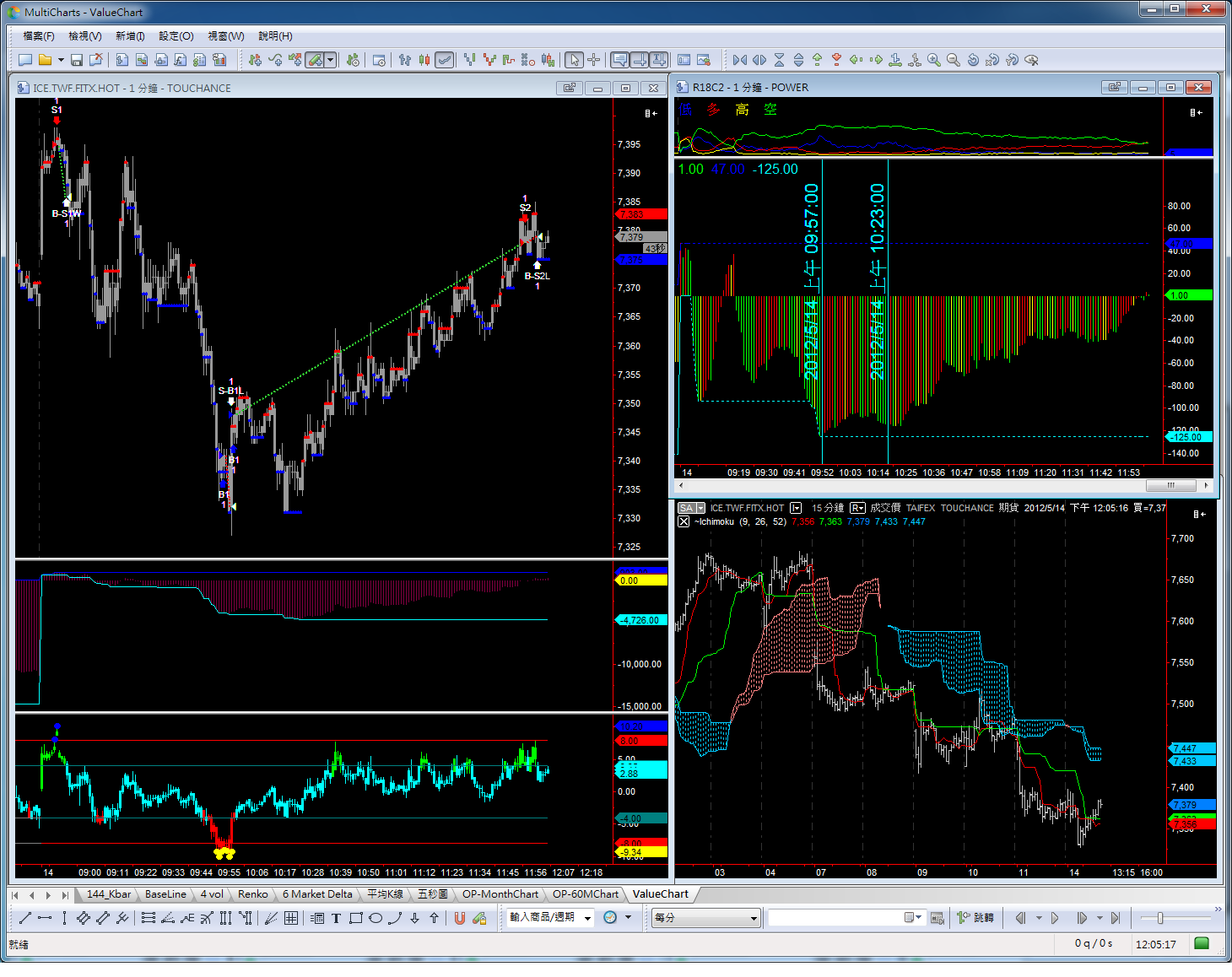Click the 0.00 yellow price label
1232x977 pixels.
tap(643, 580)
